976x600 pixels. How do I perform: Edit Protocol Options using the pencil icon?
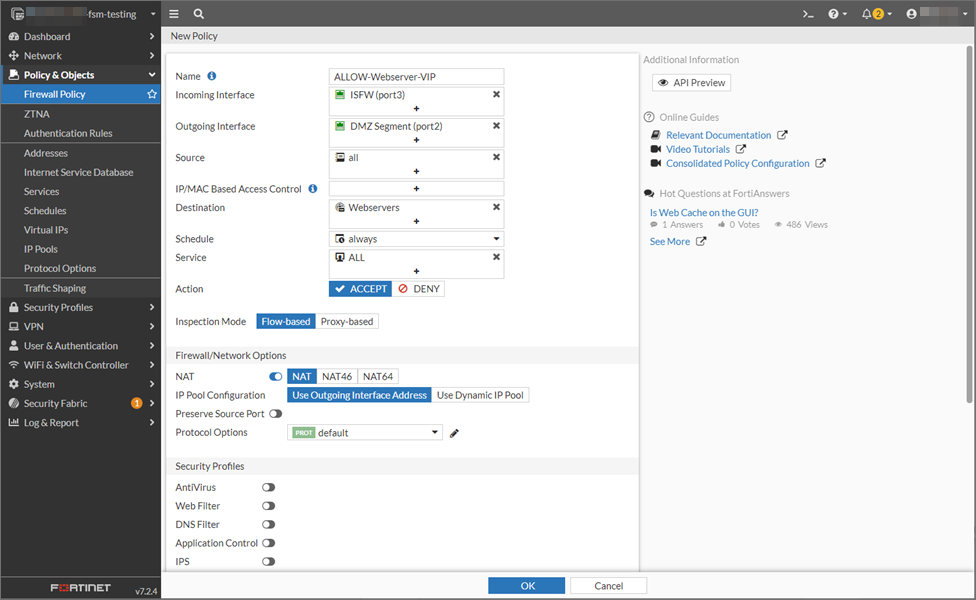point(453,432)
